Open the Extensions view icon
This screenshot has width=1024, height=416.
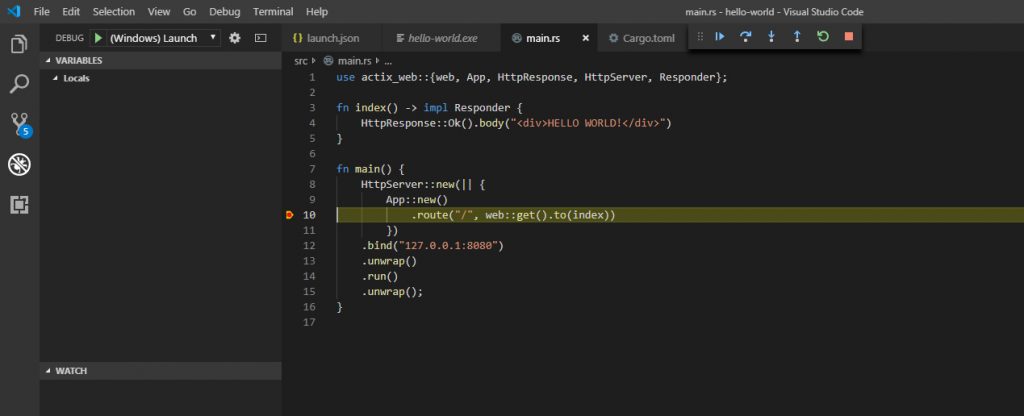(18, 204)
